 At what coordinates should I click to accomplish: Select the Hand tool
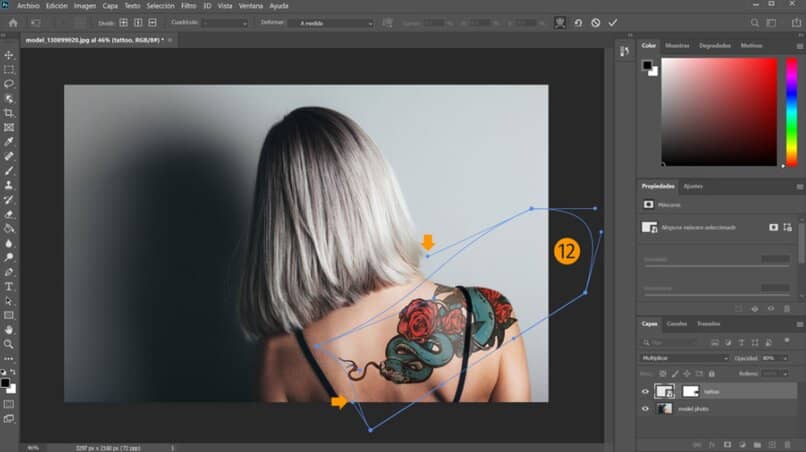(9, 330)
